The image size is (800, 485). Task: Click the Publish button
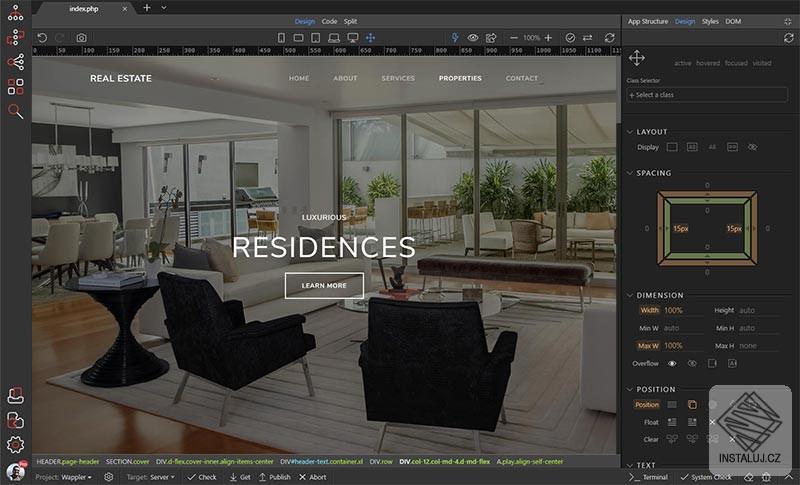(274, 477)
